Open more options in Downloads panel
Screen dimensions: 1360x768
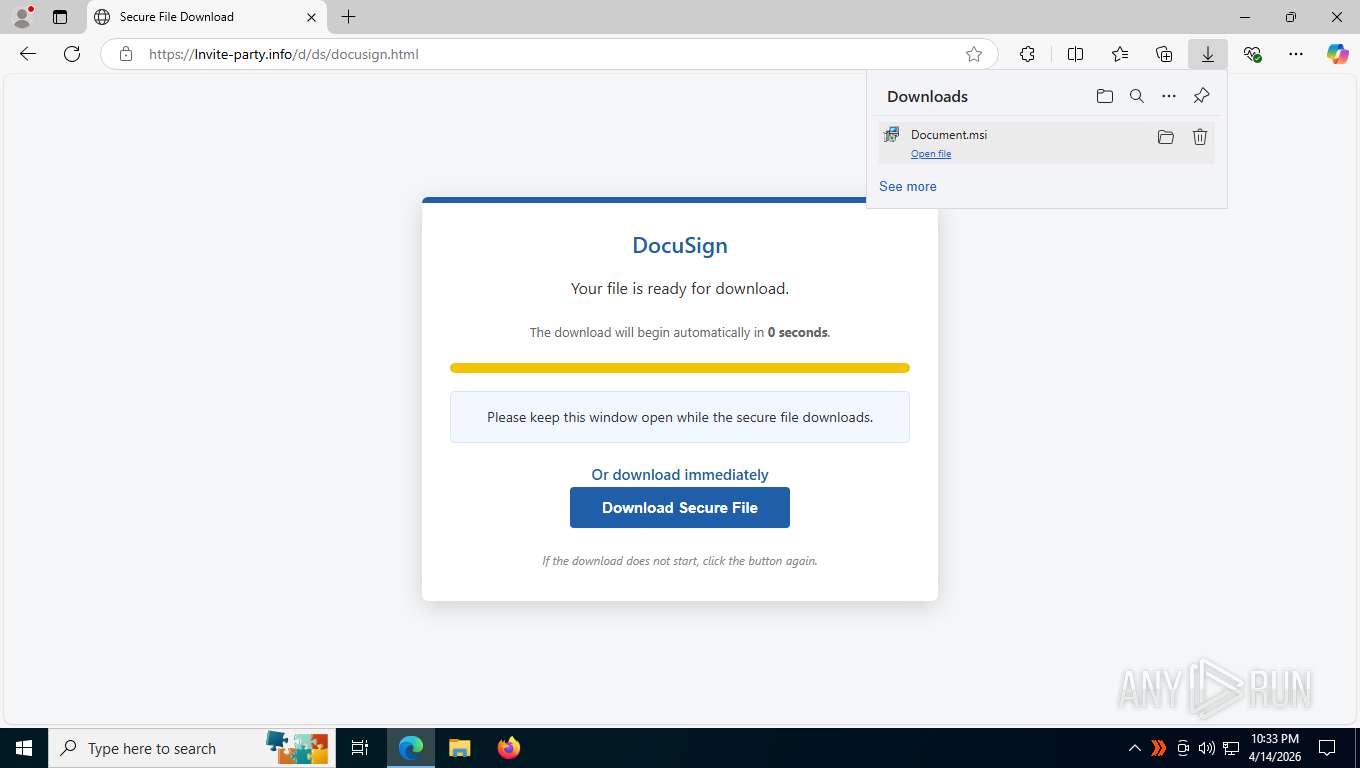click(x=1169, y=96)
